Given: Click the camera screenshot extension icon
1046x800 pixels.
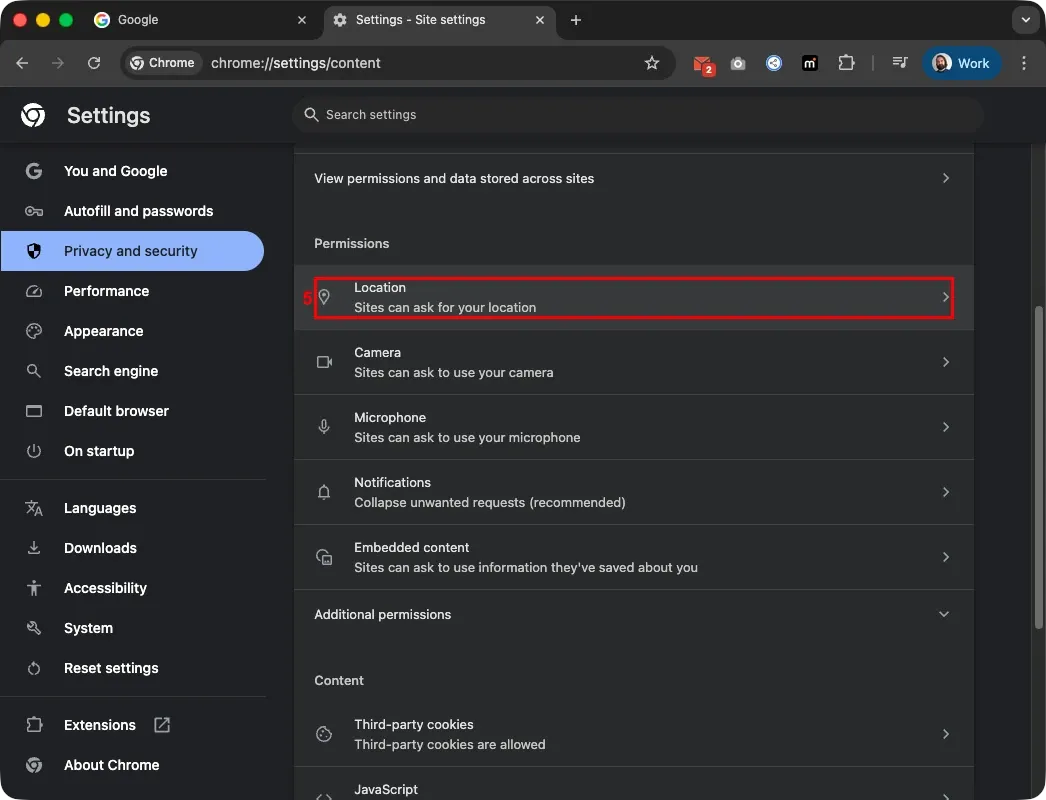Looking at the screenshot, I should (738, 63).
